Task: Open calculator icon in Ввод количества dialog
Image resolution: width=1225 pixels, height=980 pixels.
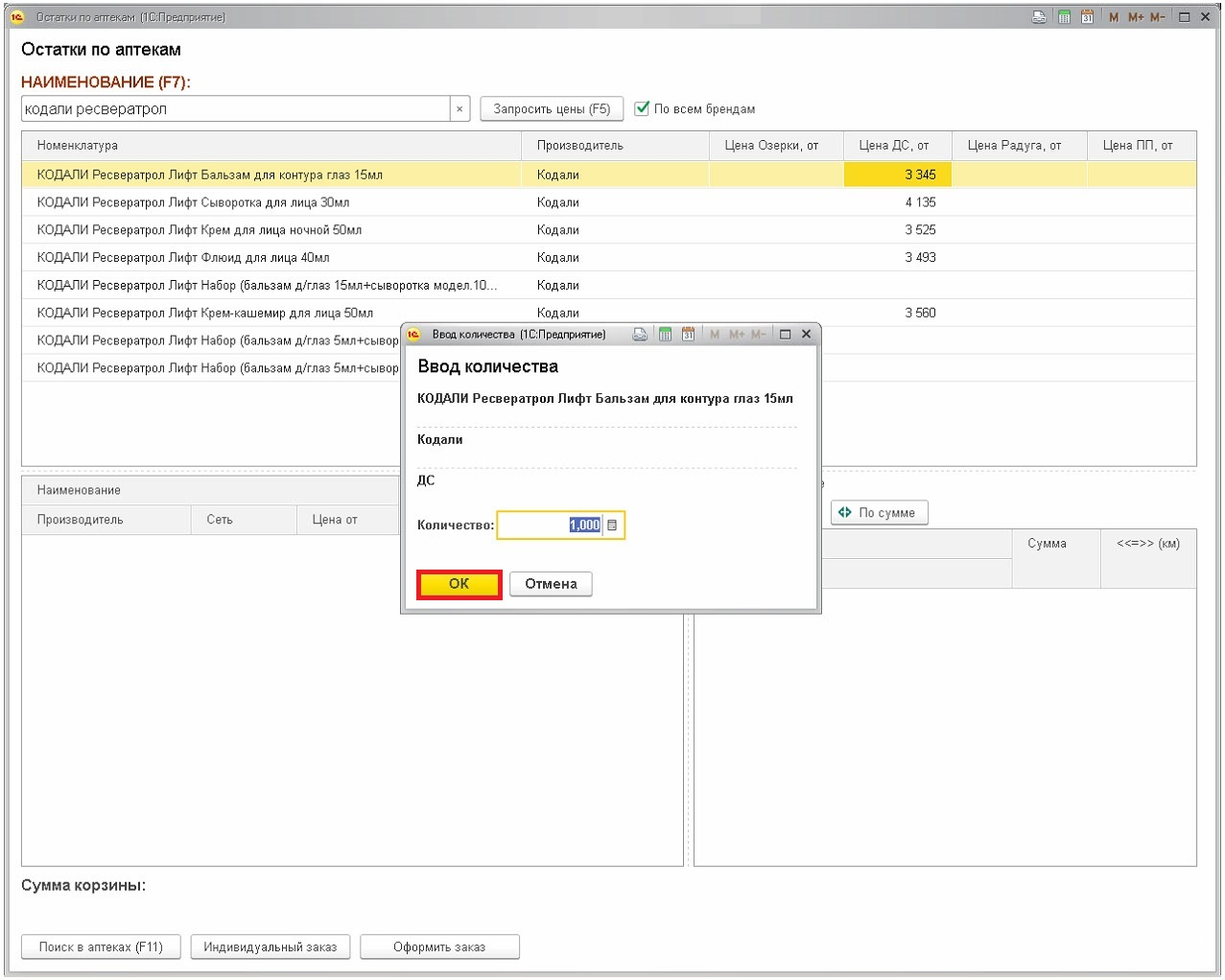Action: 665,335
